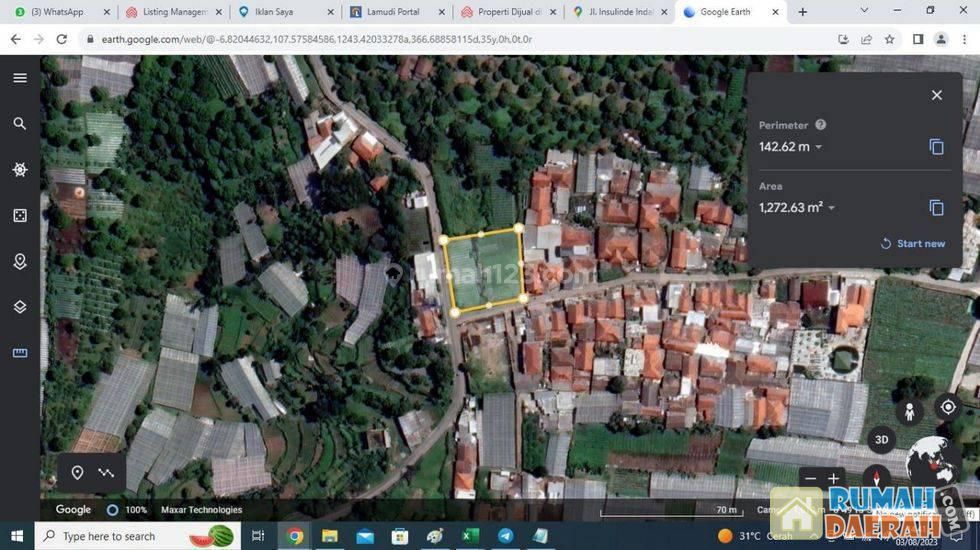This screenshot has width=980, height=550.
Task: Open Projects pin icon in sidebar
Action: click(x=20, y=262)
